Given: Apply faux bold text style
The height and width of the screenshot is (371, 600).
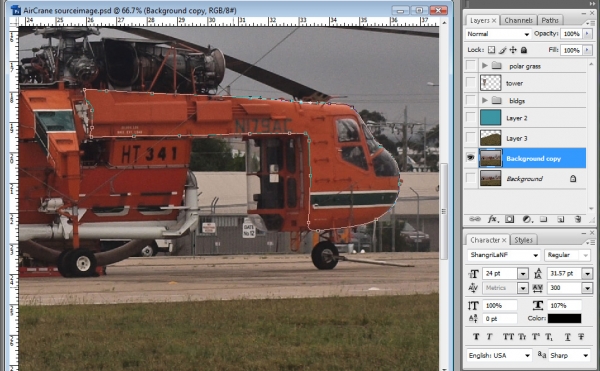Looking at the screenshot, I should [476, 337].
